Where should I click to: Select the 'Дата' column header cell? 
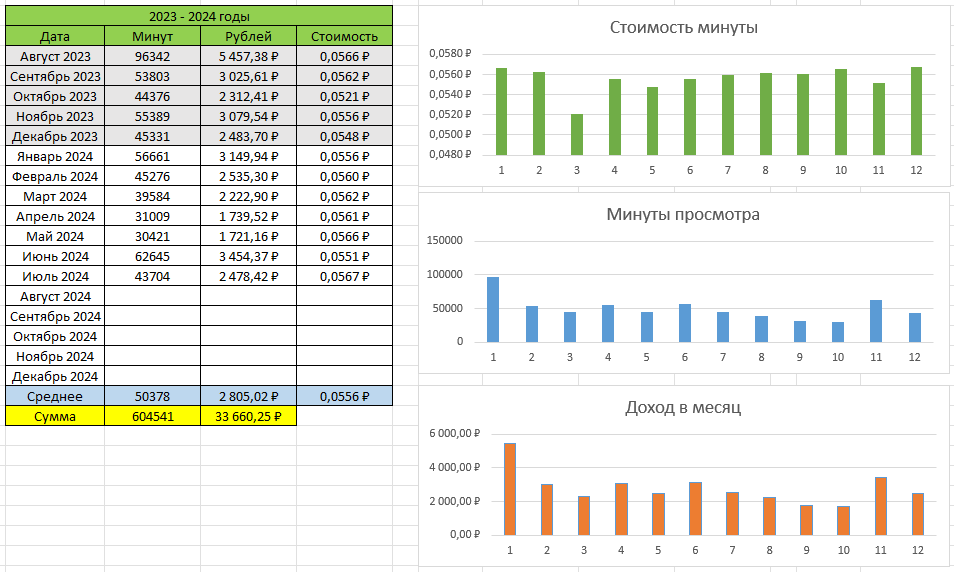(55, 37)
